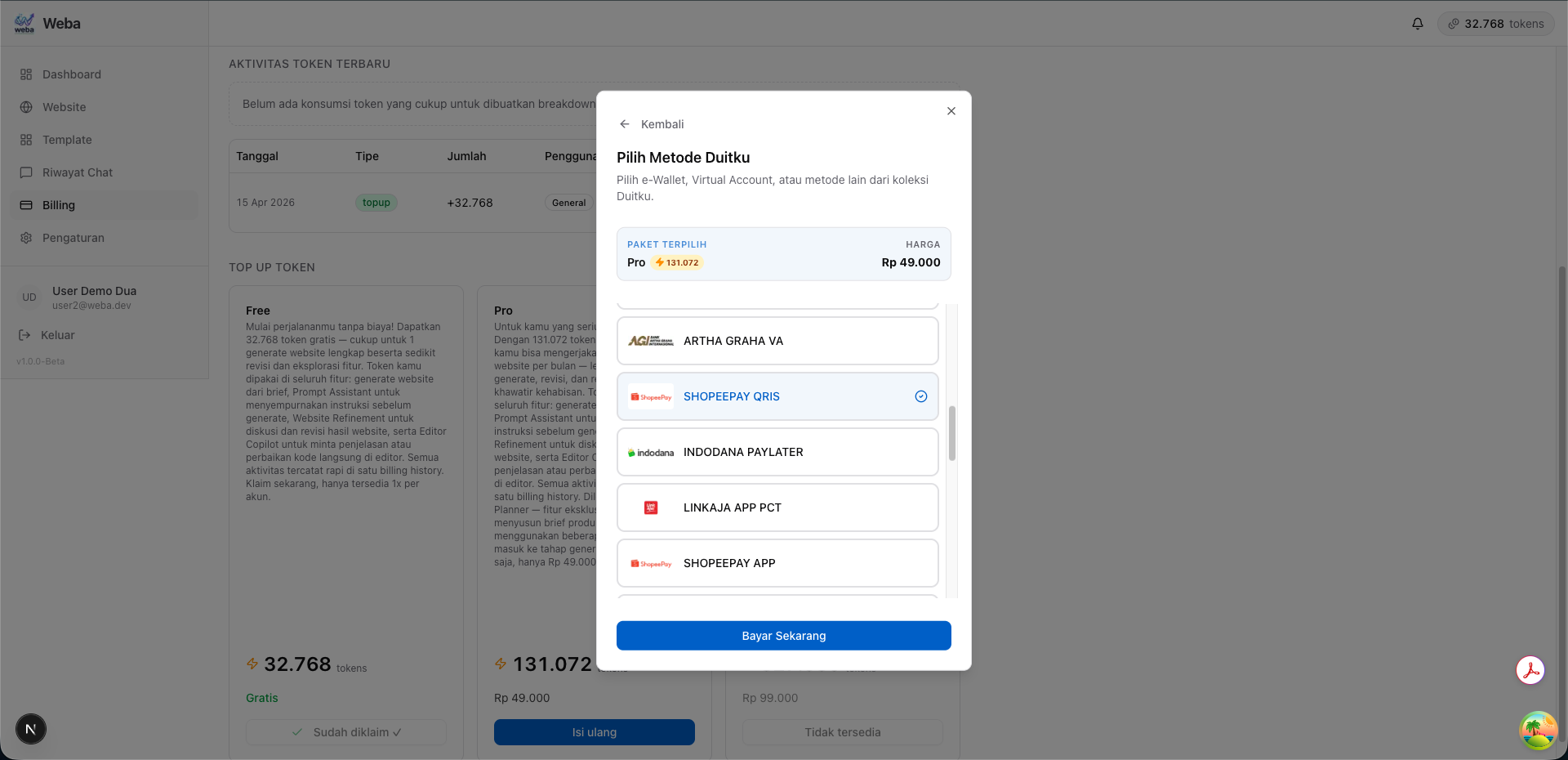
Task: Click the back arrow icon beside Kembali
Action: click(625, 124)
